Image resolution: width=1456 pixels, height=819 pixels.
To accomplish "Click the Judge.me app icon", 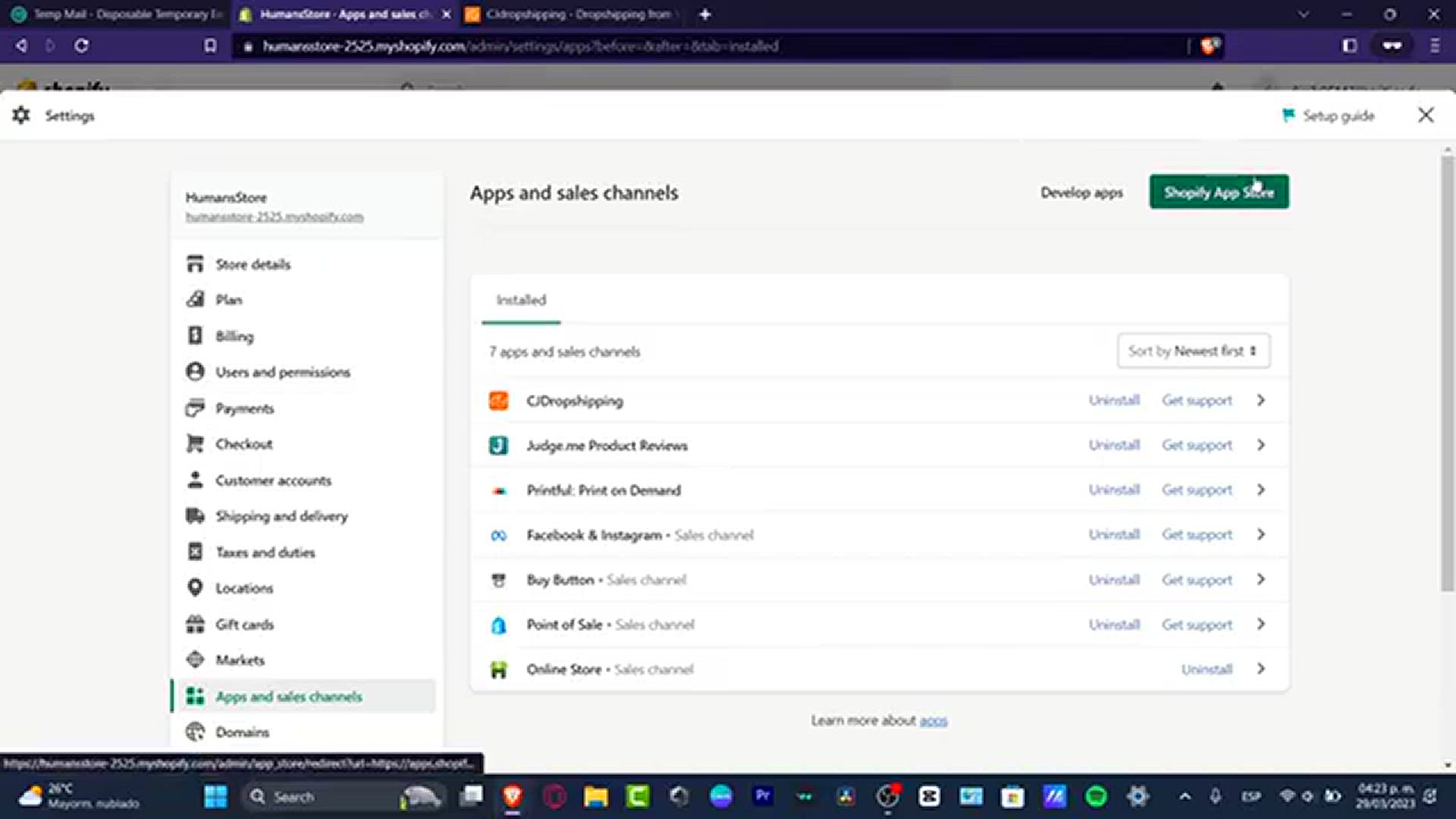I will point(498,445).
